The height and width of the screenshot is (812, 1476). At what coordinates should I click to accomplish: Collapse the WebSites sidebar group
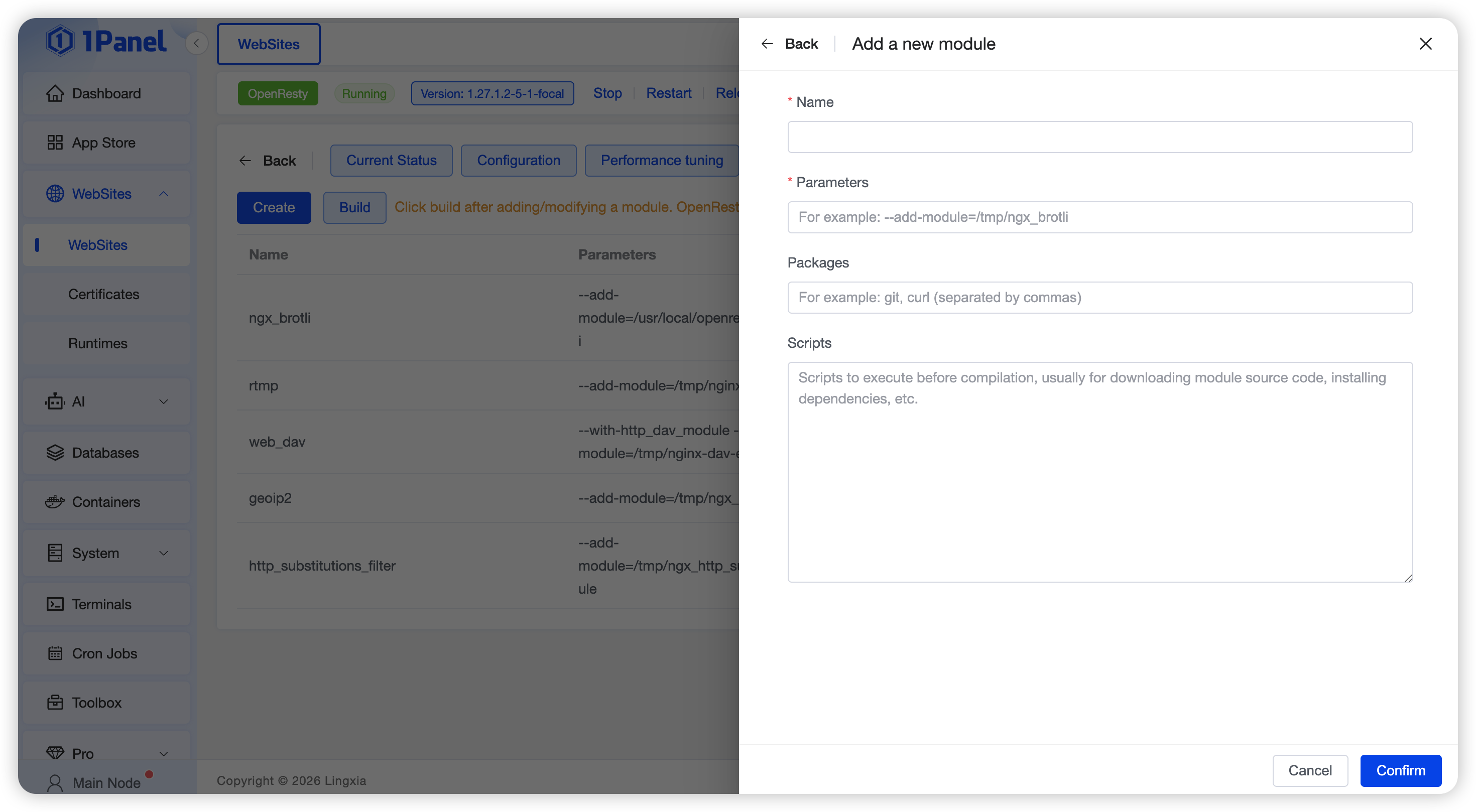point(163,194)
